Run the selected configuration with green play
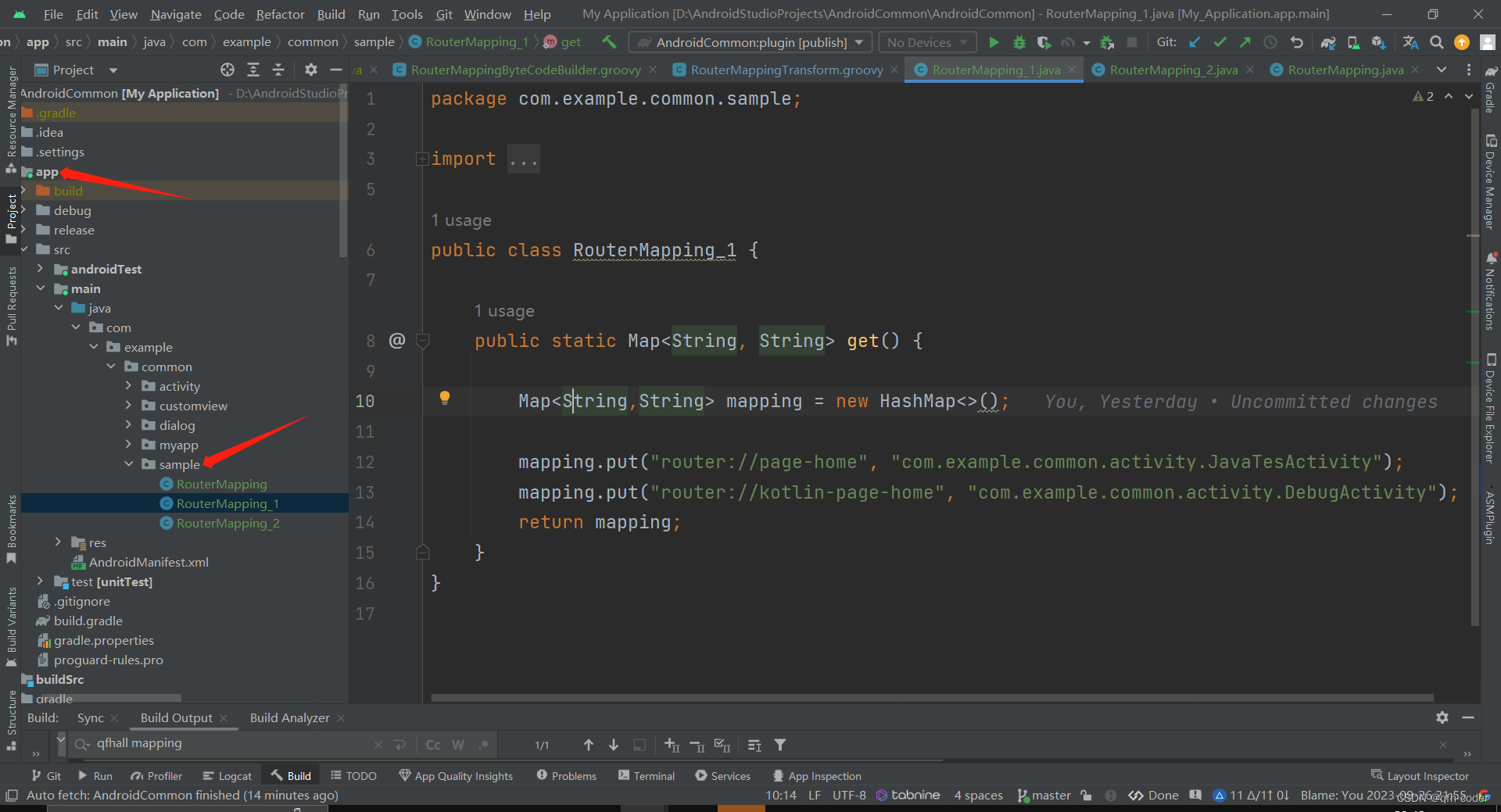The image size is (1501, 812). 994,42
